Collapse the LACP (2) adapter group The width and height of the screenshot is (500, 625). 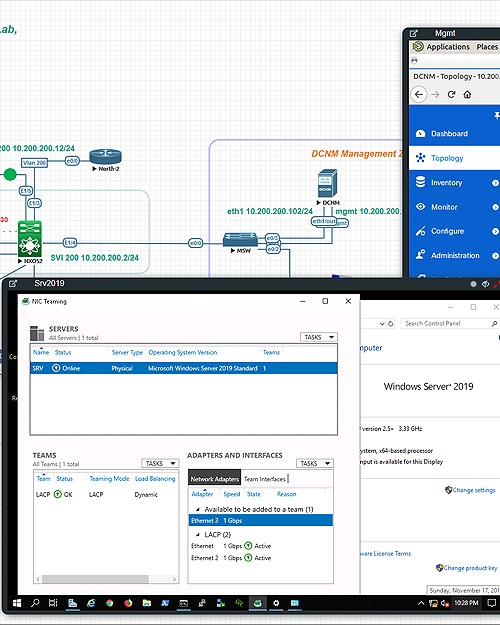click(x=197, y=535)
